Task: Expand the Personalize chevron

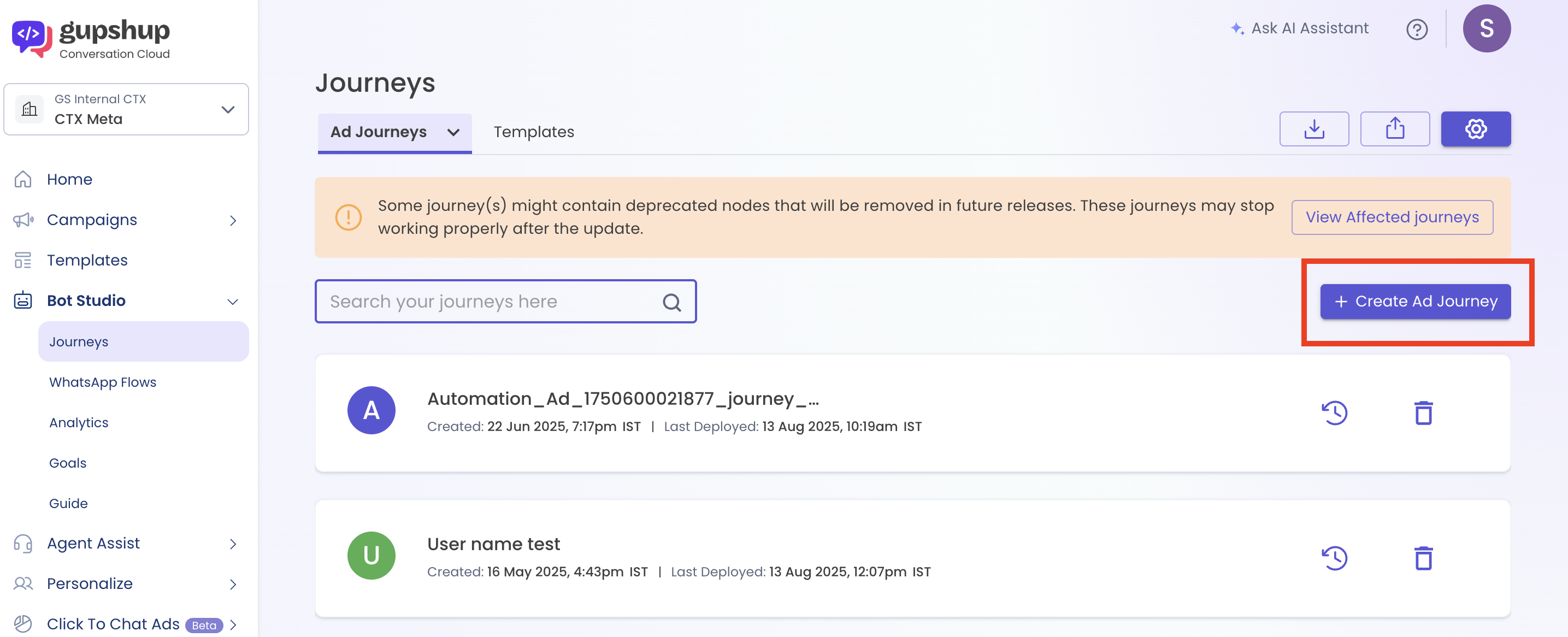Action: [233, 584]
